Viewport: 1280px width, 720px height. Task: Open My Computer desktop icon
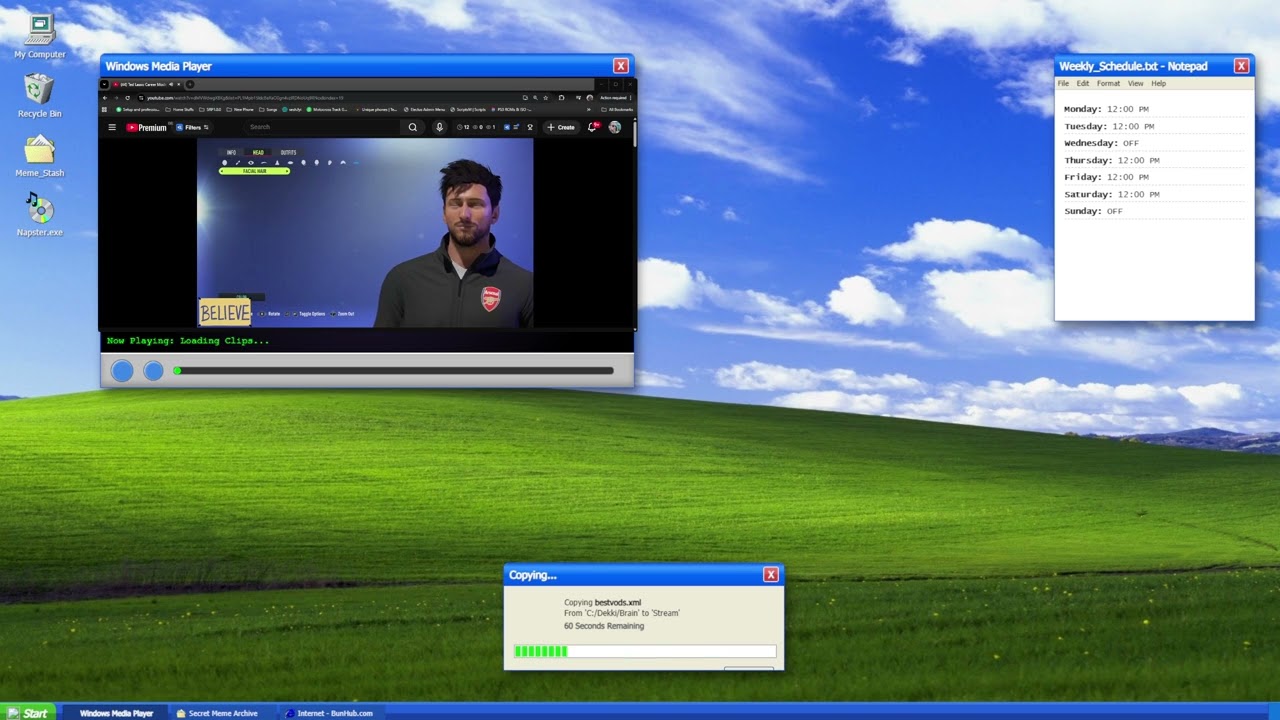(40, 36)
